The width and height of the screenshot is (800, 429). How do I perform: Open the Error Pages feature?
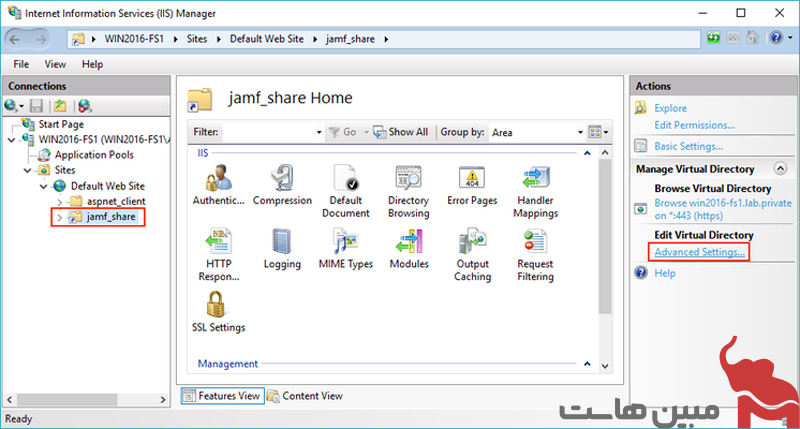(472, 184)
